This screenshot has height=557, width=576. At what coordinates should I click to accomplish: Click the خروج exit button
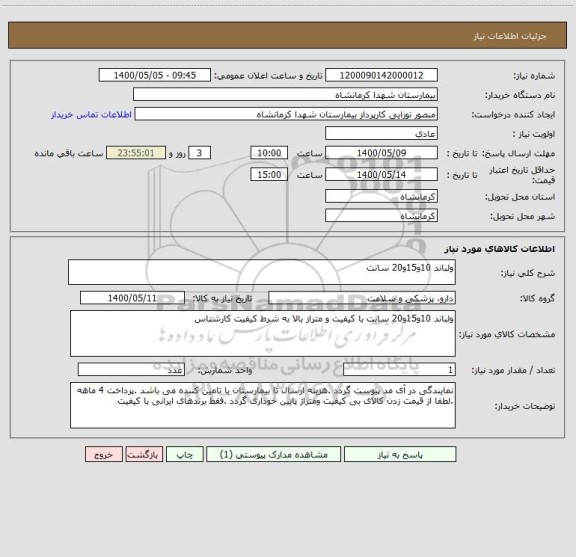(x=104, y=454)
